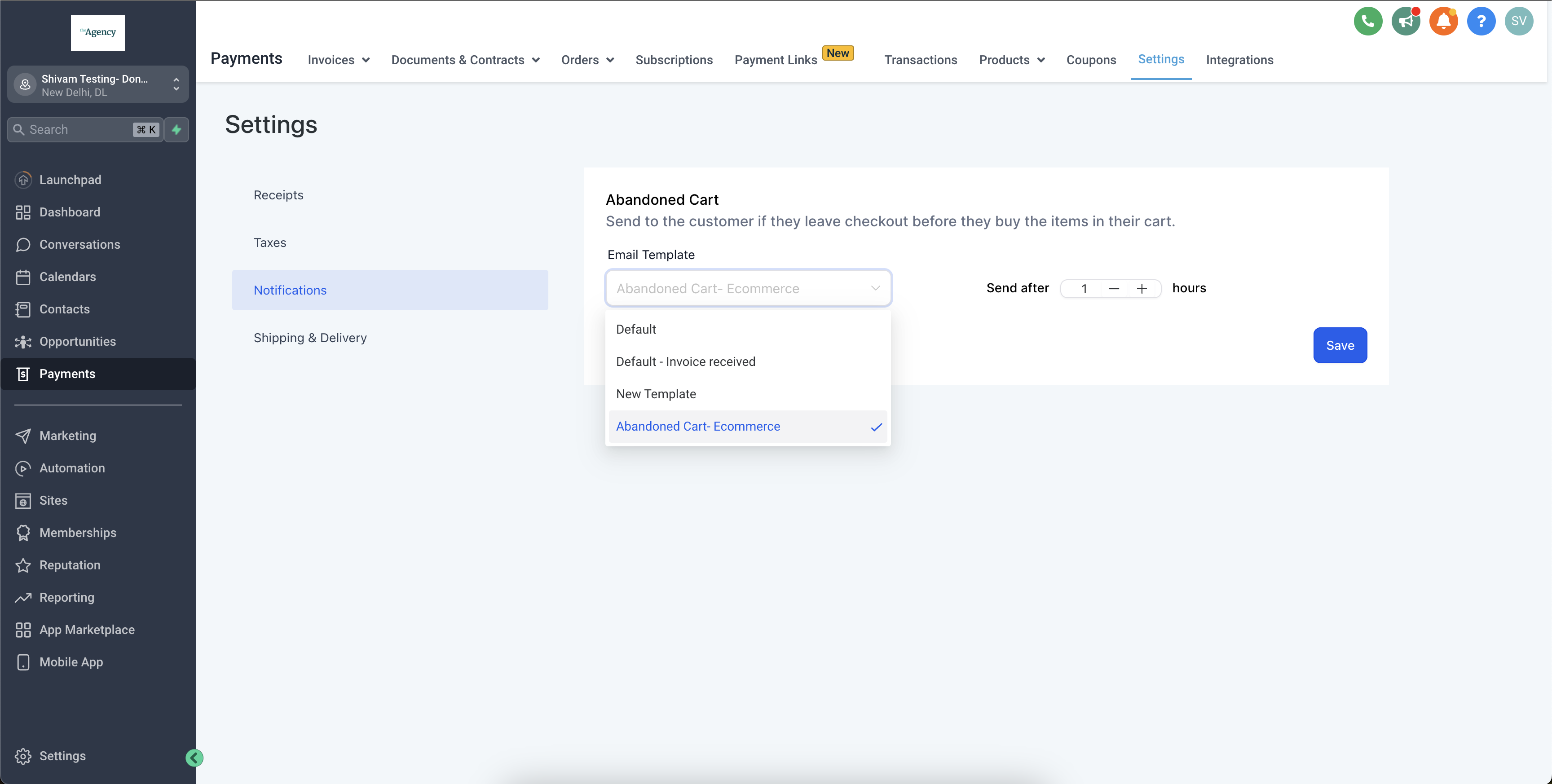This screenshot has width=1552, height=784.
Task: Decrease send-after hours with minus
Action: (1114, 289)
